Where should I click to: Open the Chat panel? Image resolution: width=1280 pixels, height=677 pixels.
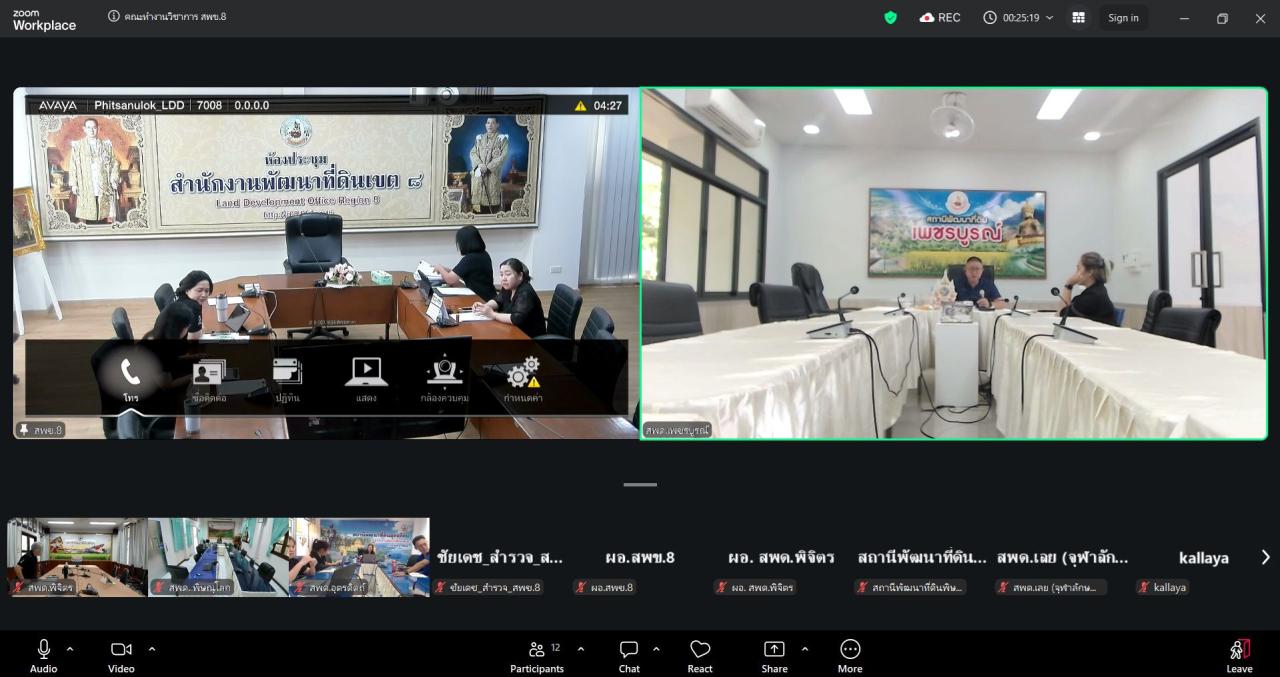coord(629,655)
